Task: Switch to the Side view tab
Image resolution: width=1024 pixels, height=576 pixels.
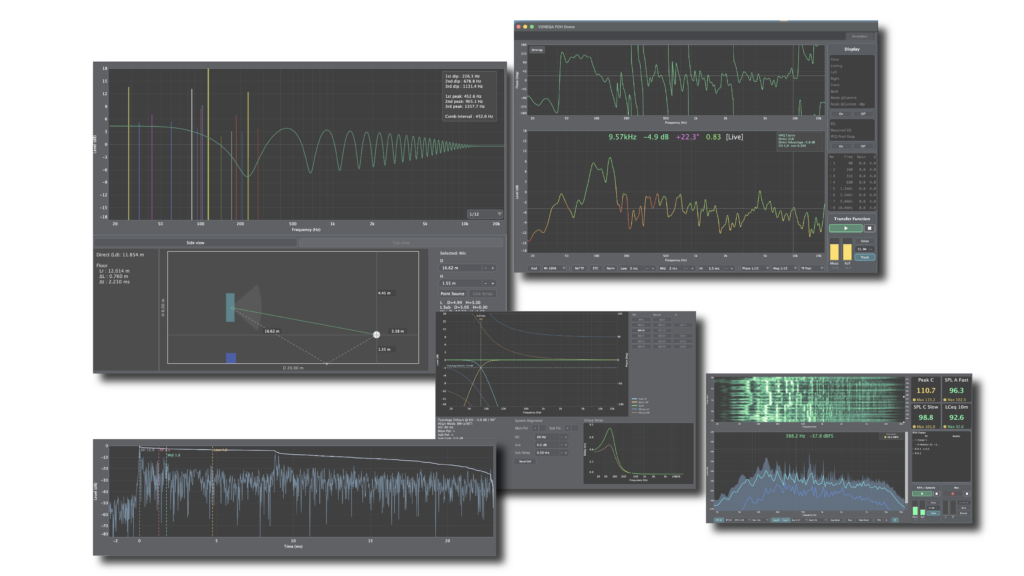Action: coord(195,242)
